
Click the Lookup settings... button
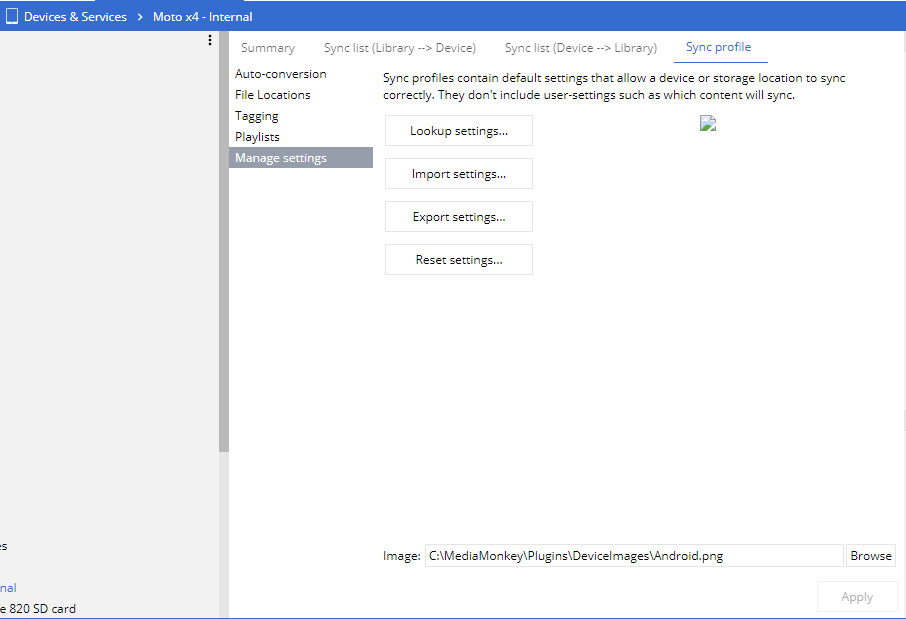click(x=458, y=131)
